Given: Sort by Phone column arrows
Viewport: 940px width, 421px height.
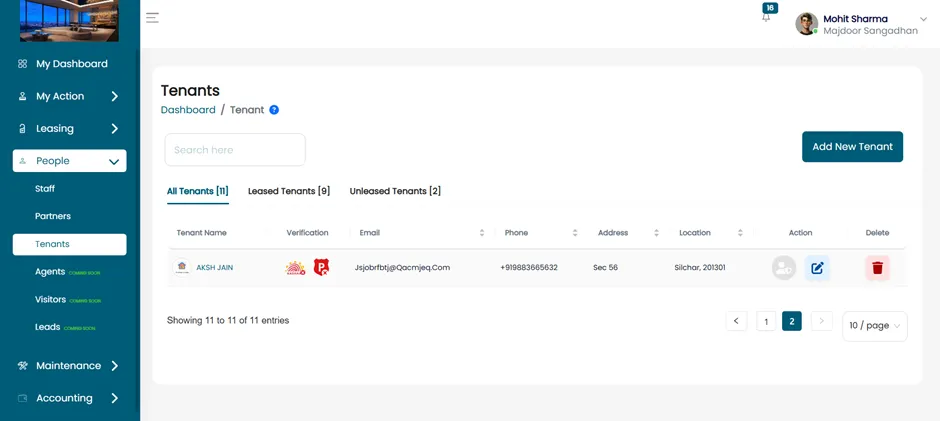Looking at the screenshot, I should (x=575, y=233).
